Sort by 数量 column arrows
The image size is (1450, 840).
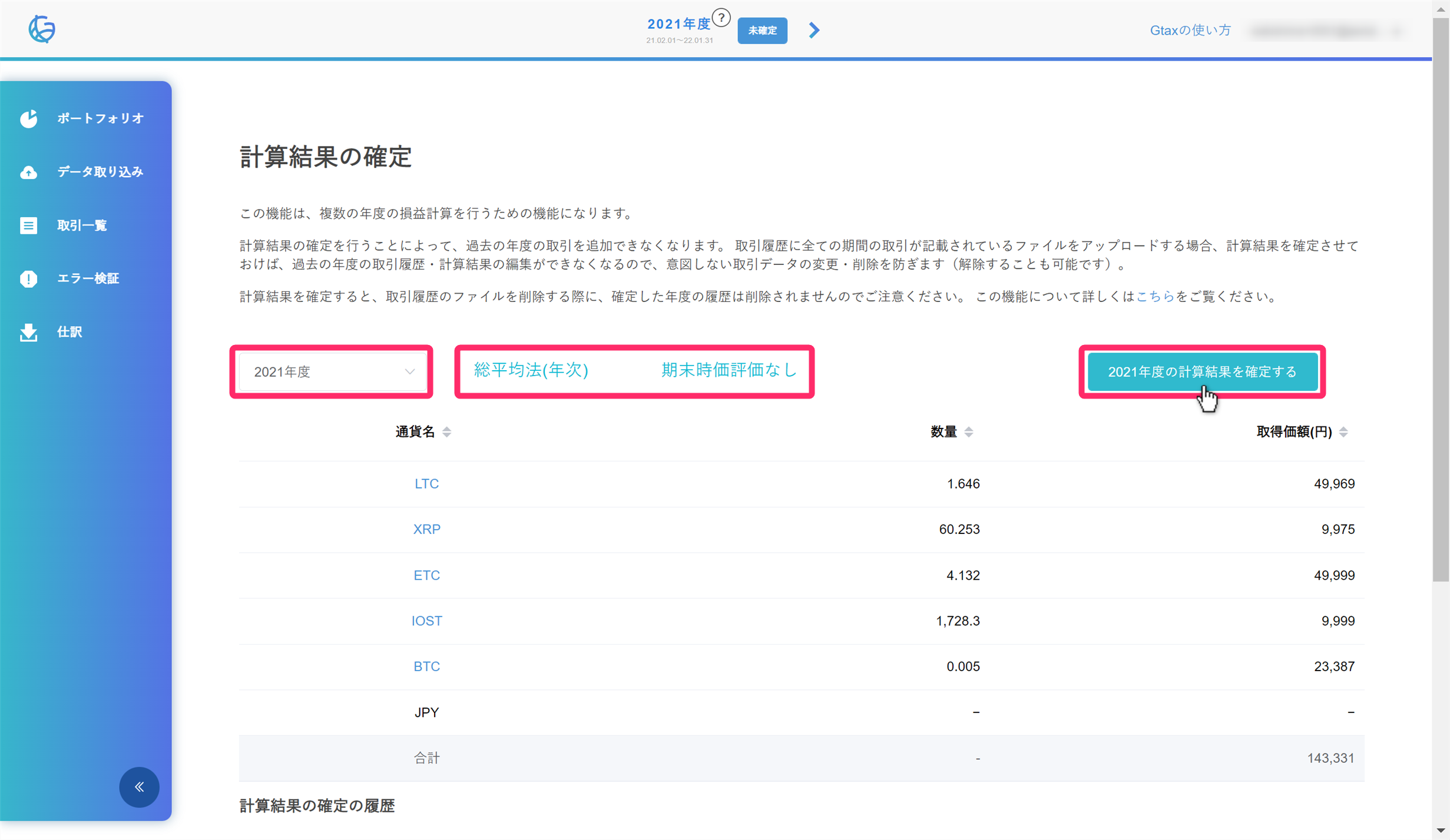point(969,432)
